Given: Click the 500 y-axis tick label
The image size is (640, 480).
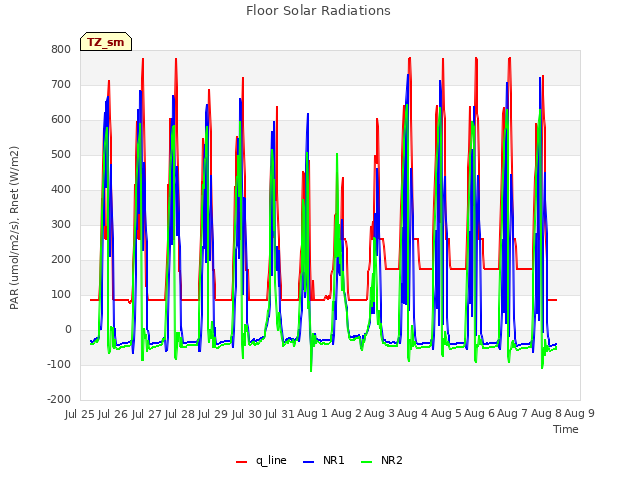Looking at the screenshot, I should point(61,155).
